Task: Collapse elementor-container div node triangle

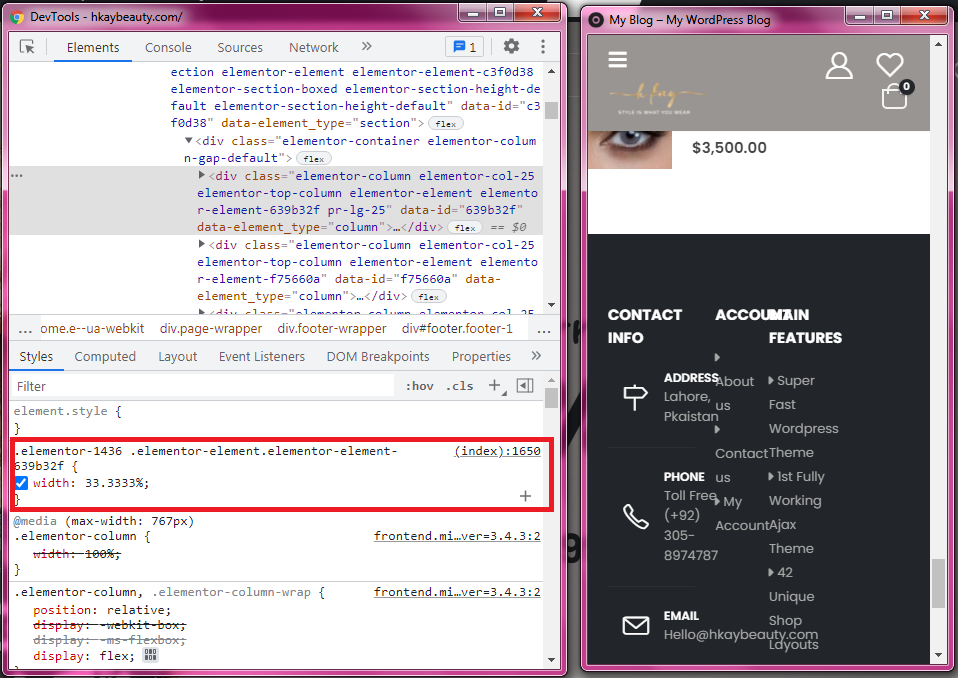Action: tap(189, 140)
